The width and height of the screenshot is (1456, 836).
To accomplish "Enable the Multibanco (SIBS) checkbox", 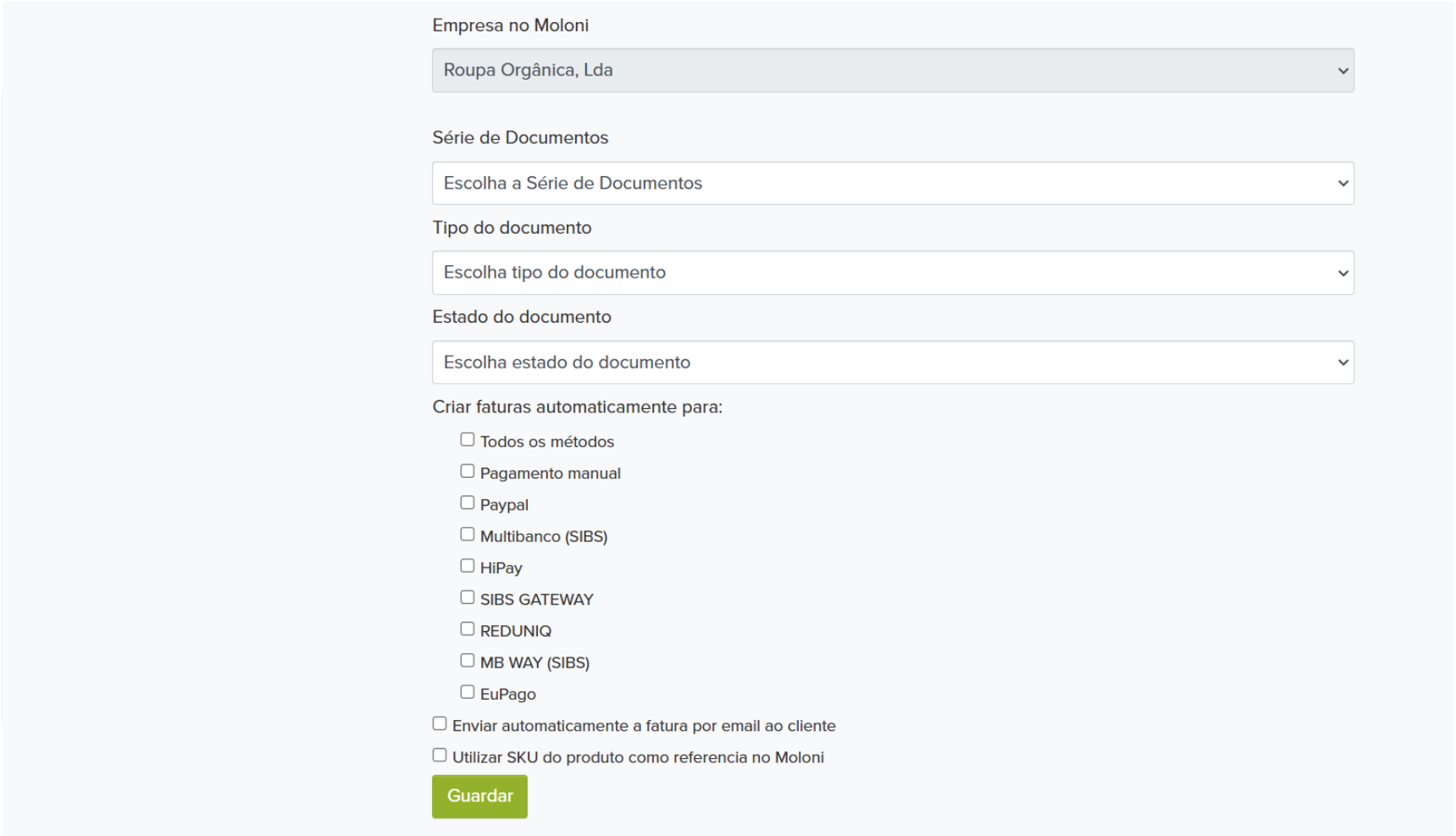I will click(468, 534).
